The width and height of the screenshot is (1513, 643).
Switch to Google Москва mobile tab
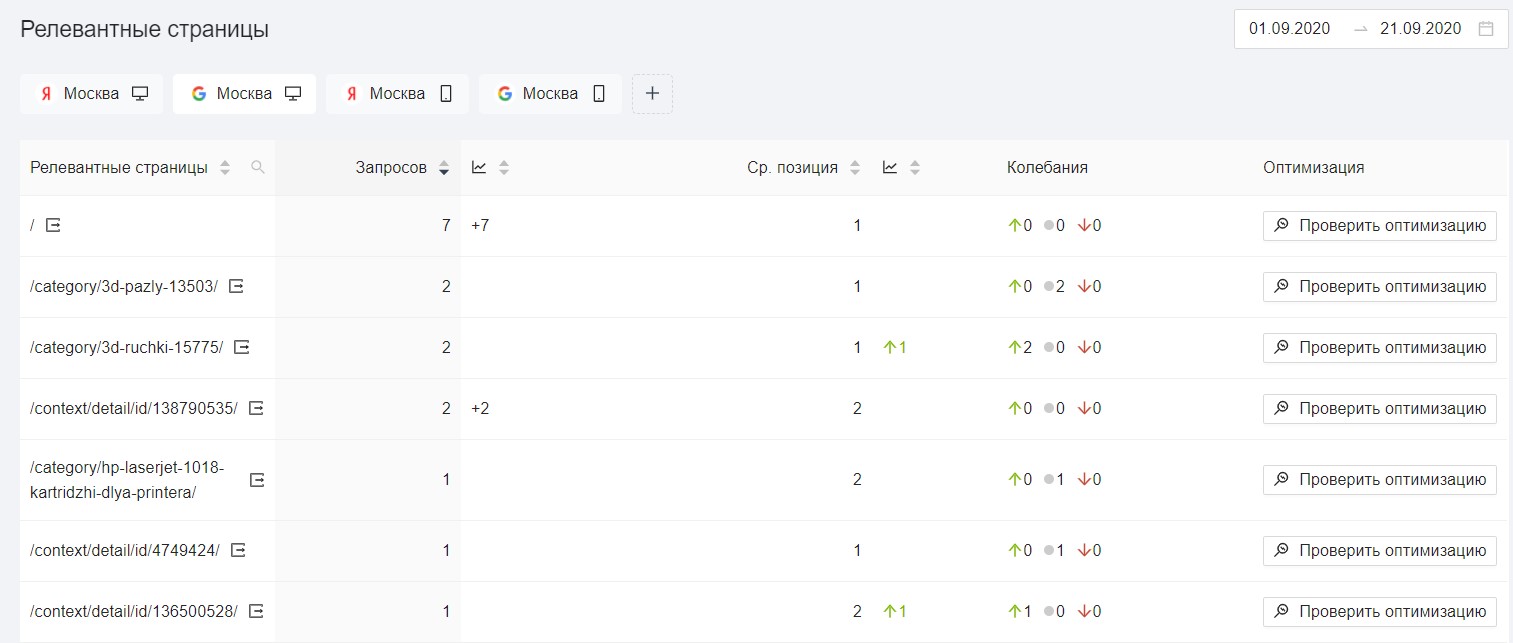click(550, 94)
